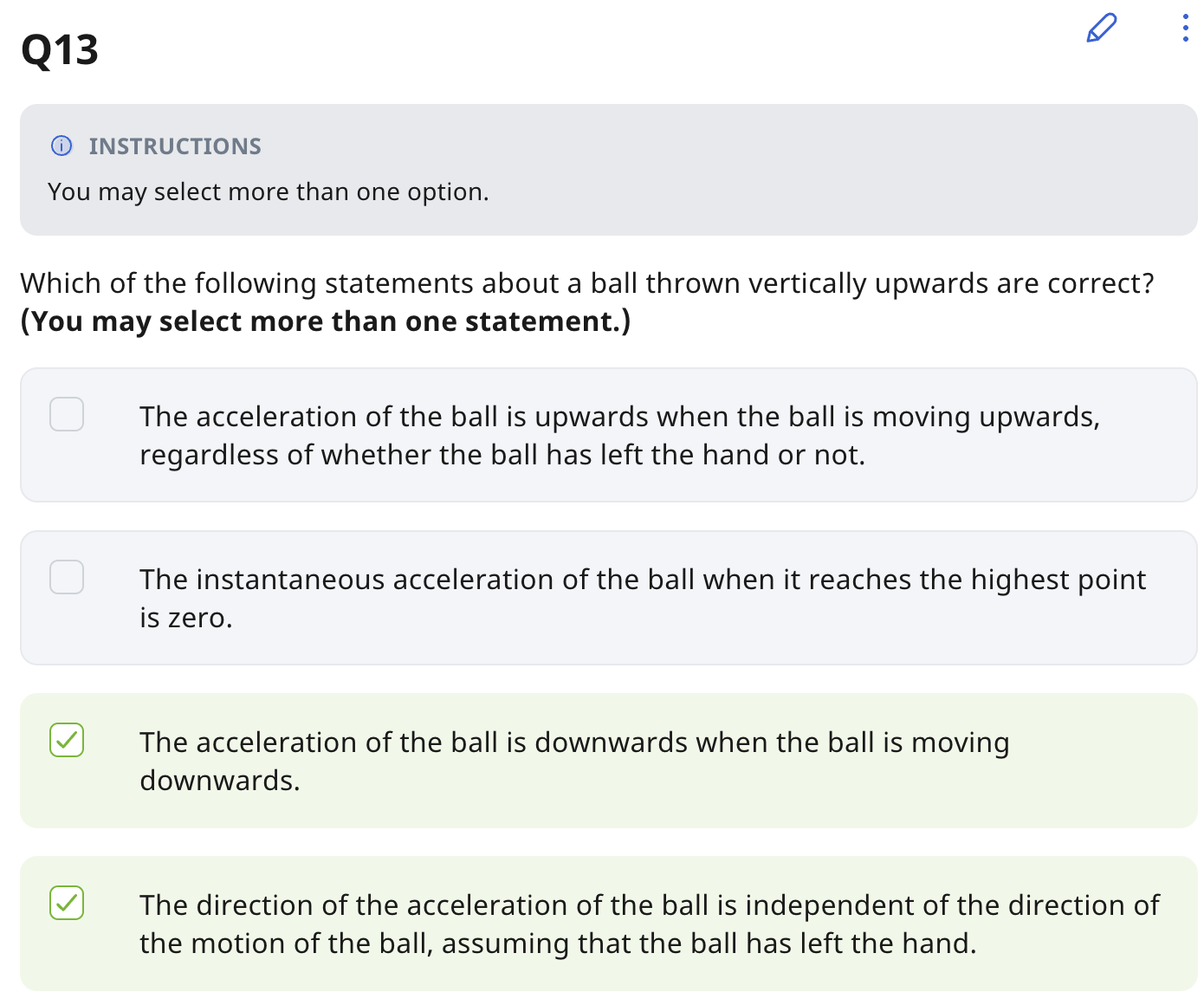
Task: Click the bold note '(You may select more than one statement.)'
Action: click(326, 321)
